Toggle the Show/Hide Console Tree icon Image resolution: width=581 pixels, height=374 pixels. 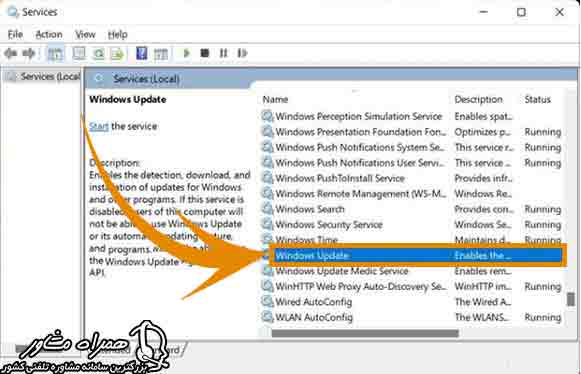(55, 54)
